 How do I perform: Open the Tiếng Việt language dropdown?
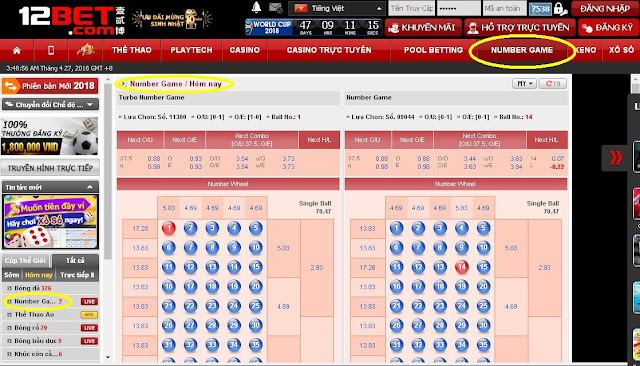point(336,8)
